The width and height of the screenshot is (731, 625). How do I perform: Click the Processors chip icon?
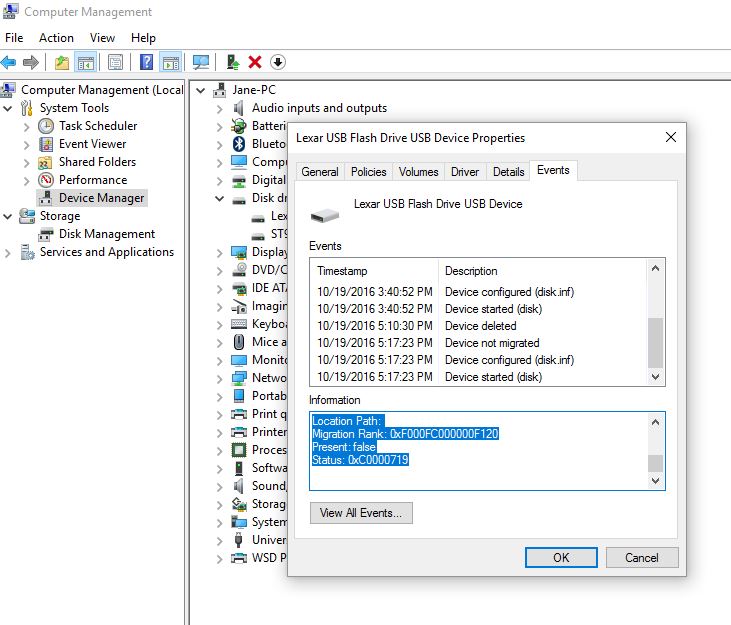pos(239,450)
